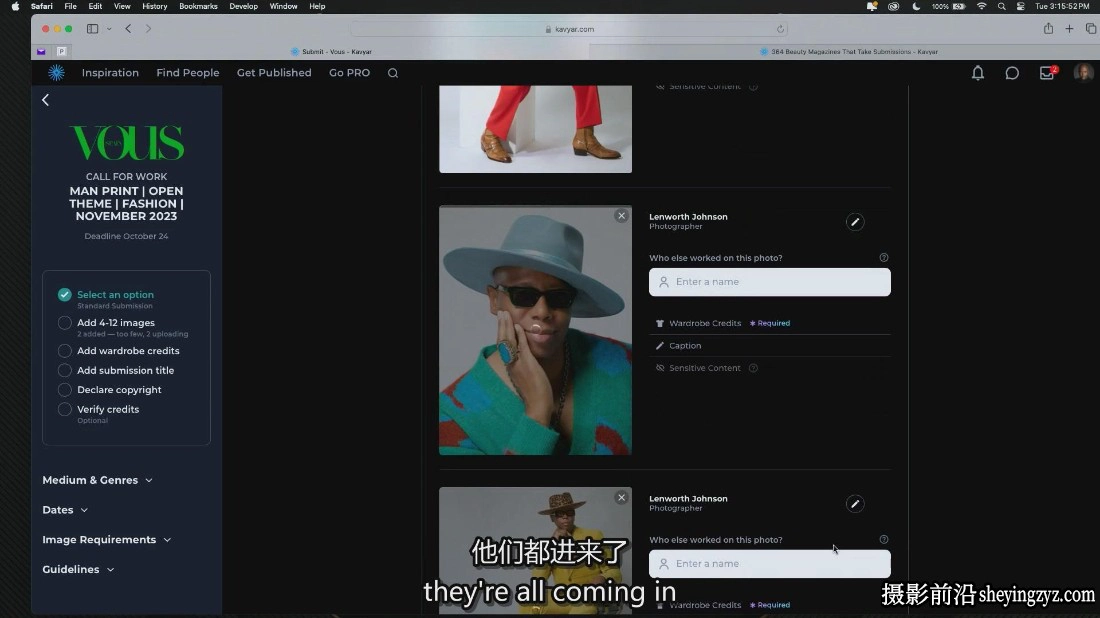Show help for yellow jacket photo's collaborators question

pyautogui.click(x=883, y=539)
